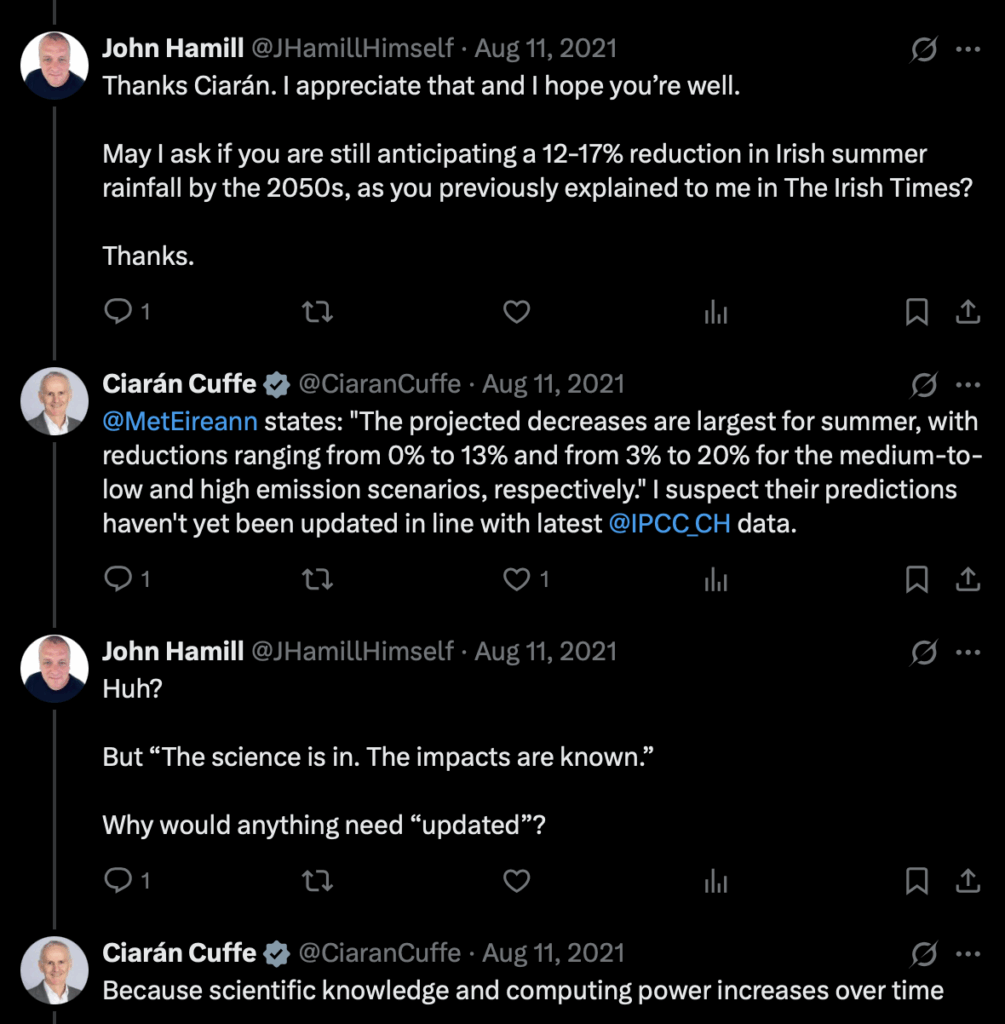The height and width of the screenshot is (1024, 1005).
Task: View analytics for Ciarán Cuffe's MetEireann tweet
Action: tap(716, 579)
